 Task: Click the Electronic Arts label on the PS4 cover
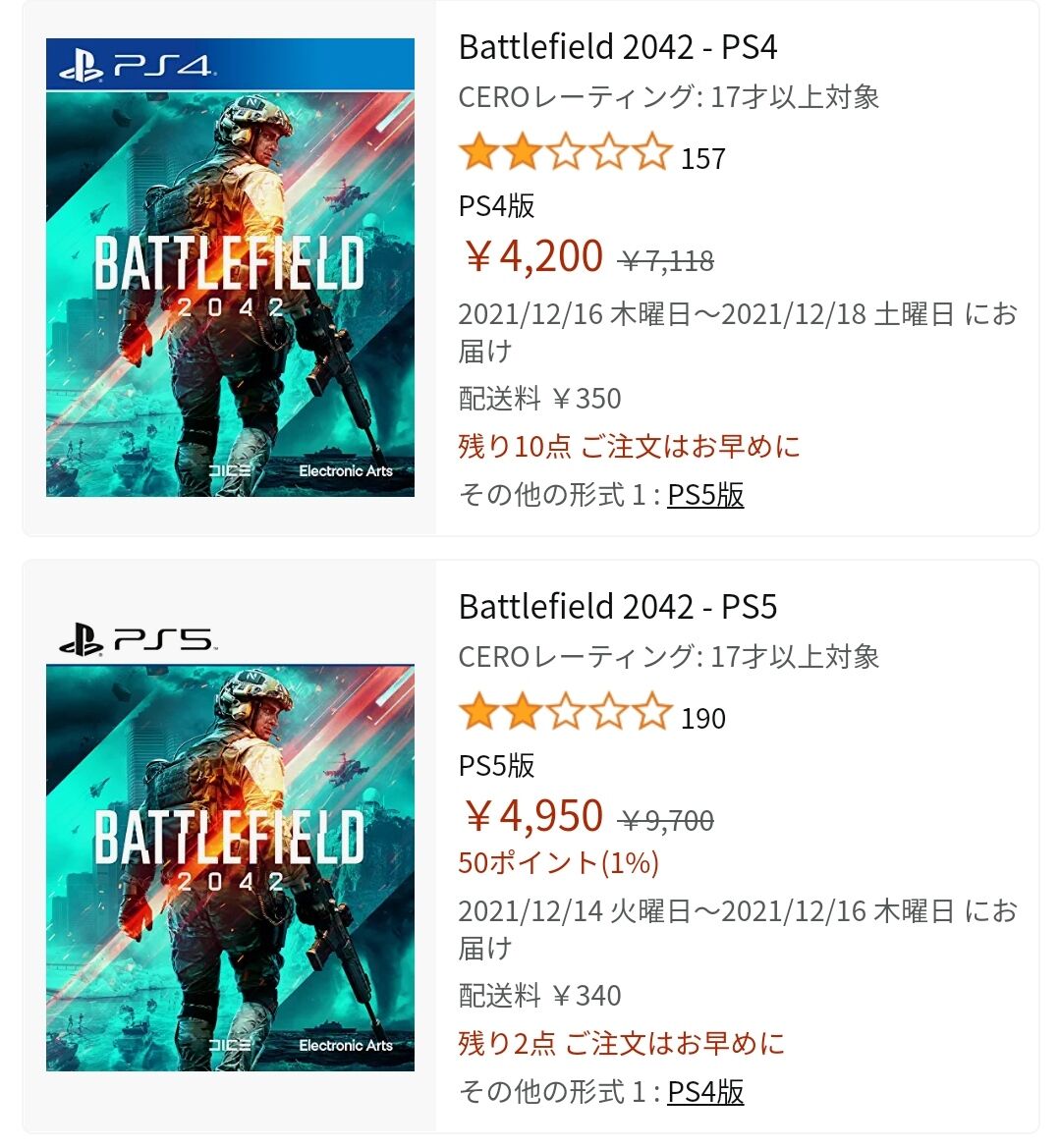point(344,471)
